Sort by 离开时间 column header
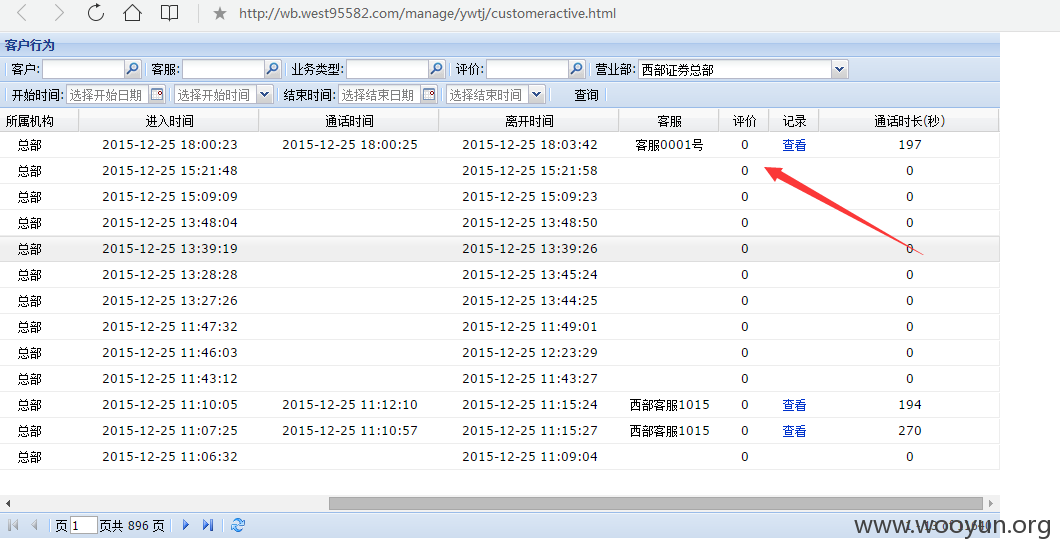 pos(529,121)
